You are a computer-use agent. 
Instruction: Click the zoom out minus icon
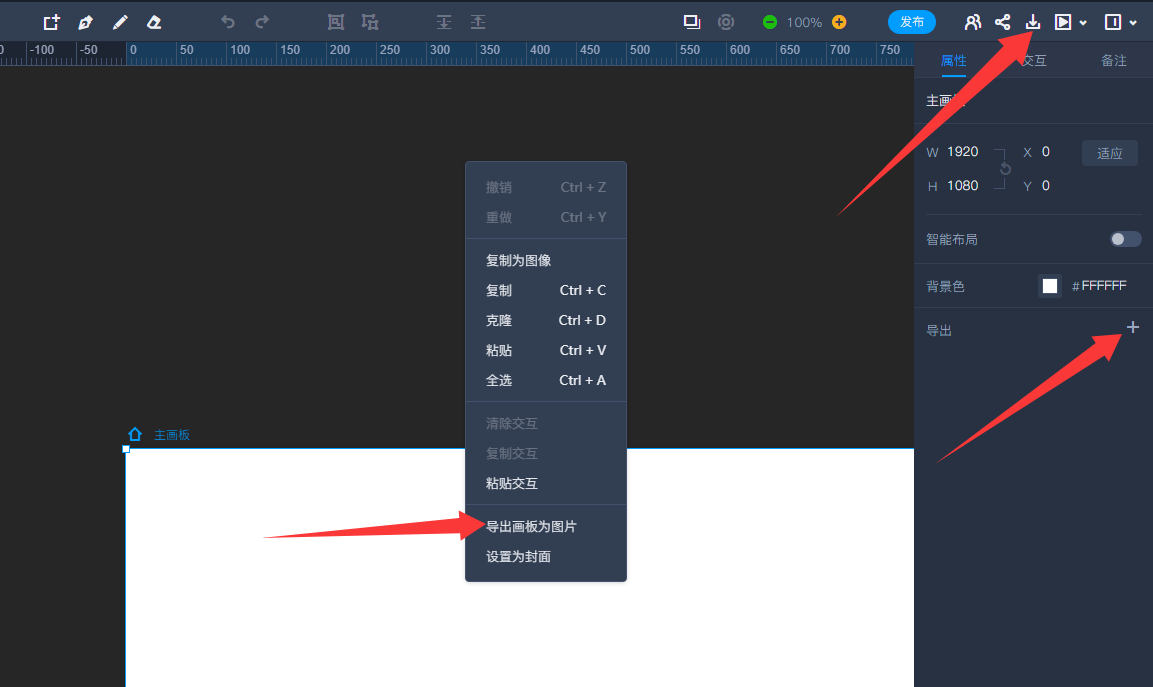click(769, 22)
